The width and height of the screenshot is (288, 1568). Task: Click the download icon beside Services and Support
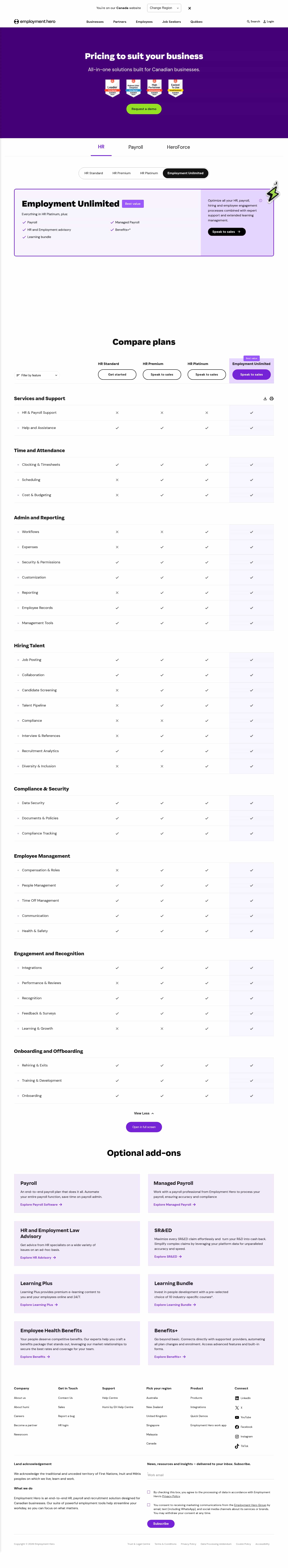tap(265, 399)
